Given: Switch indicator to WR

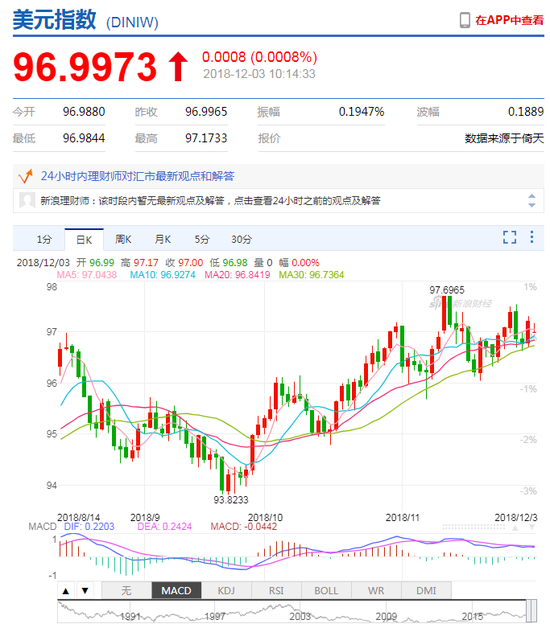Looking at the screenshot, I should point(376,590).
